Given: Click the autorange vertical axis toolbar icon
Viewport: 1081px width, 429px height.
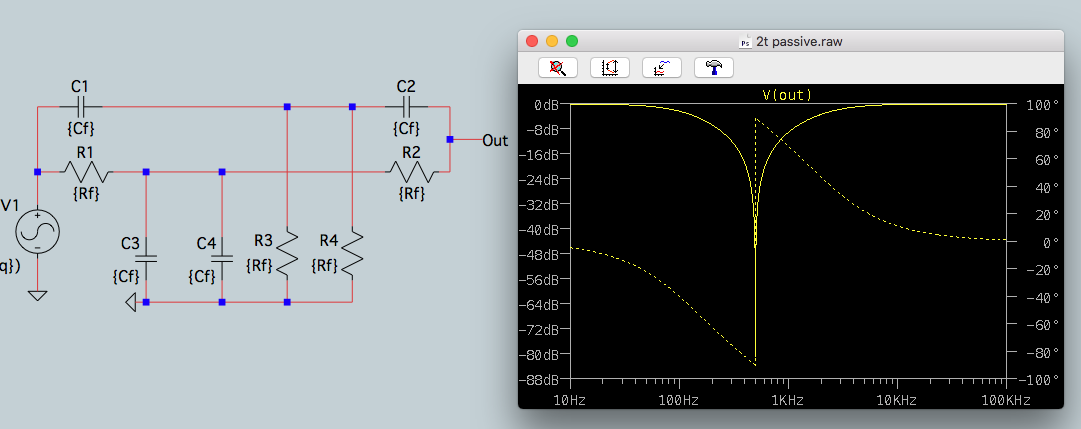Looking at the screenshot, I should point(609,67).
